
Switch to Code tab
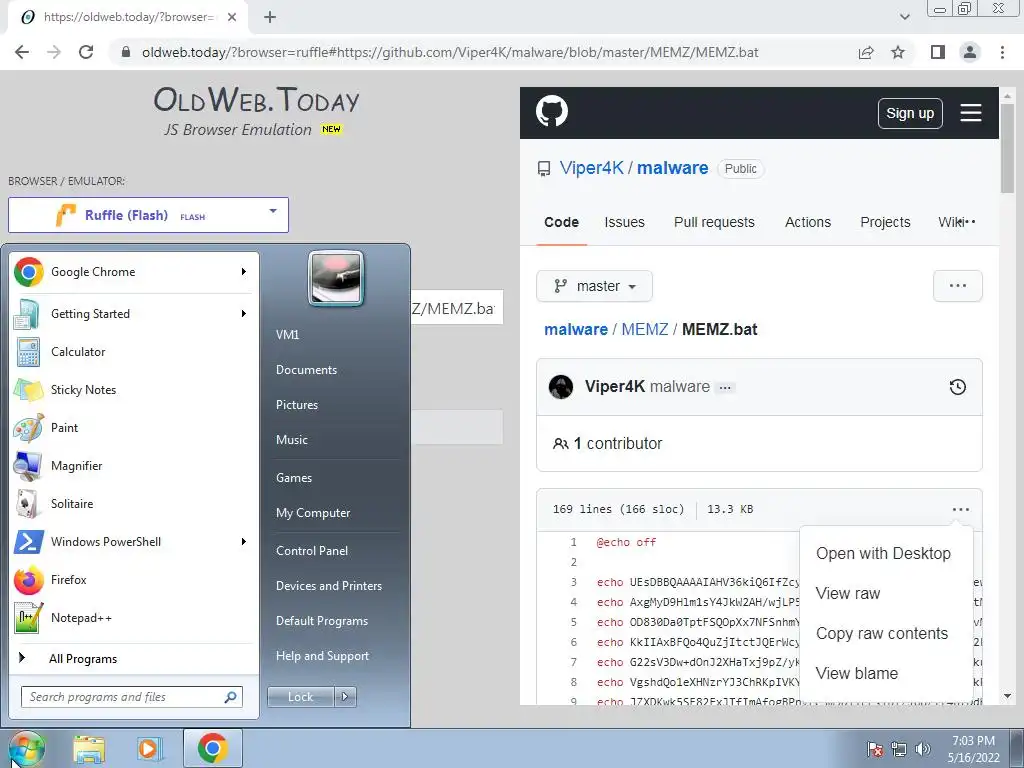point(562,222)
